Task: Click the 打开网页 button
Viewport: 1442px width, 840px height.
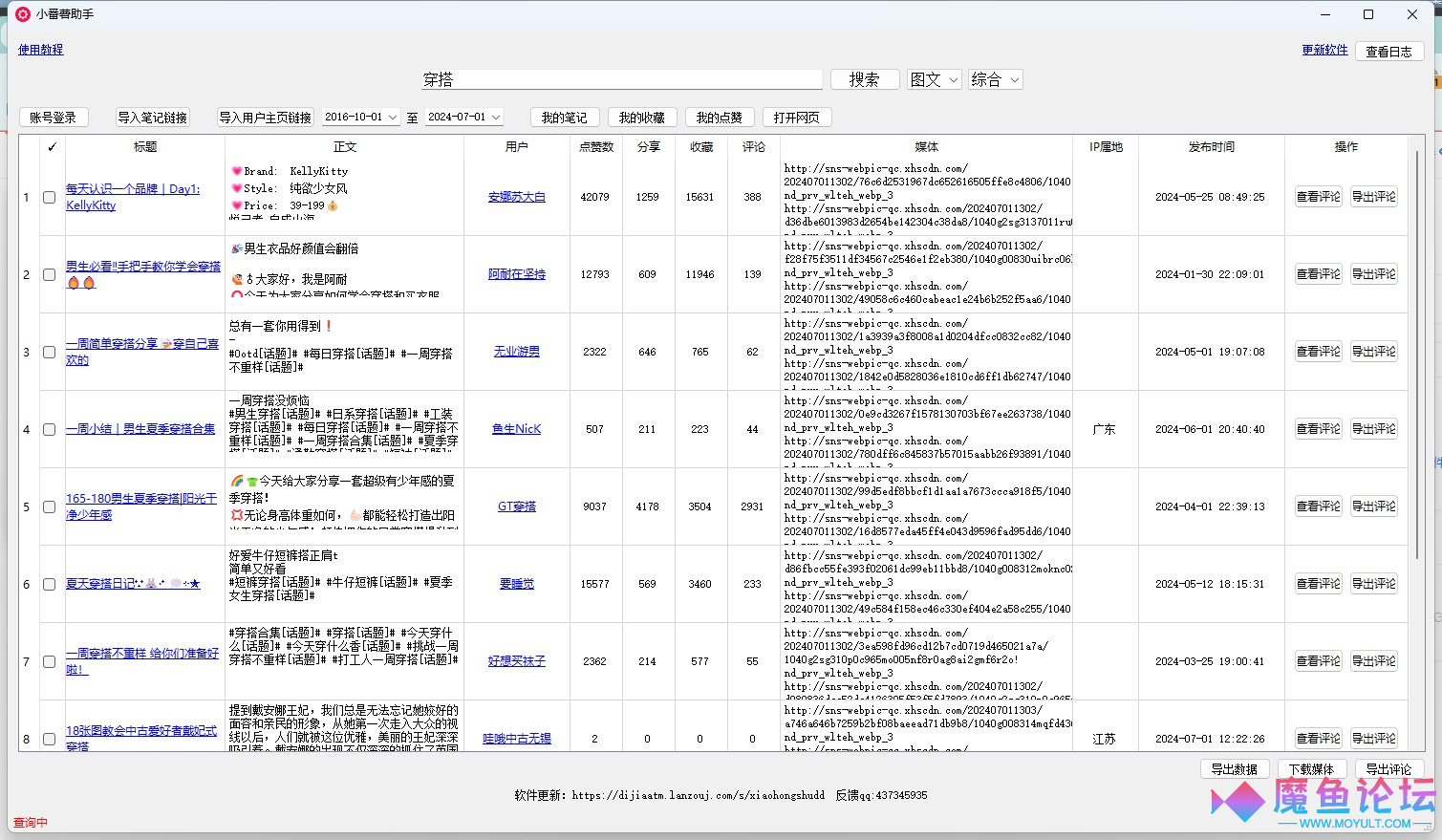Action: [797, 118]
